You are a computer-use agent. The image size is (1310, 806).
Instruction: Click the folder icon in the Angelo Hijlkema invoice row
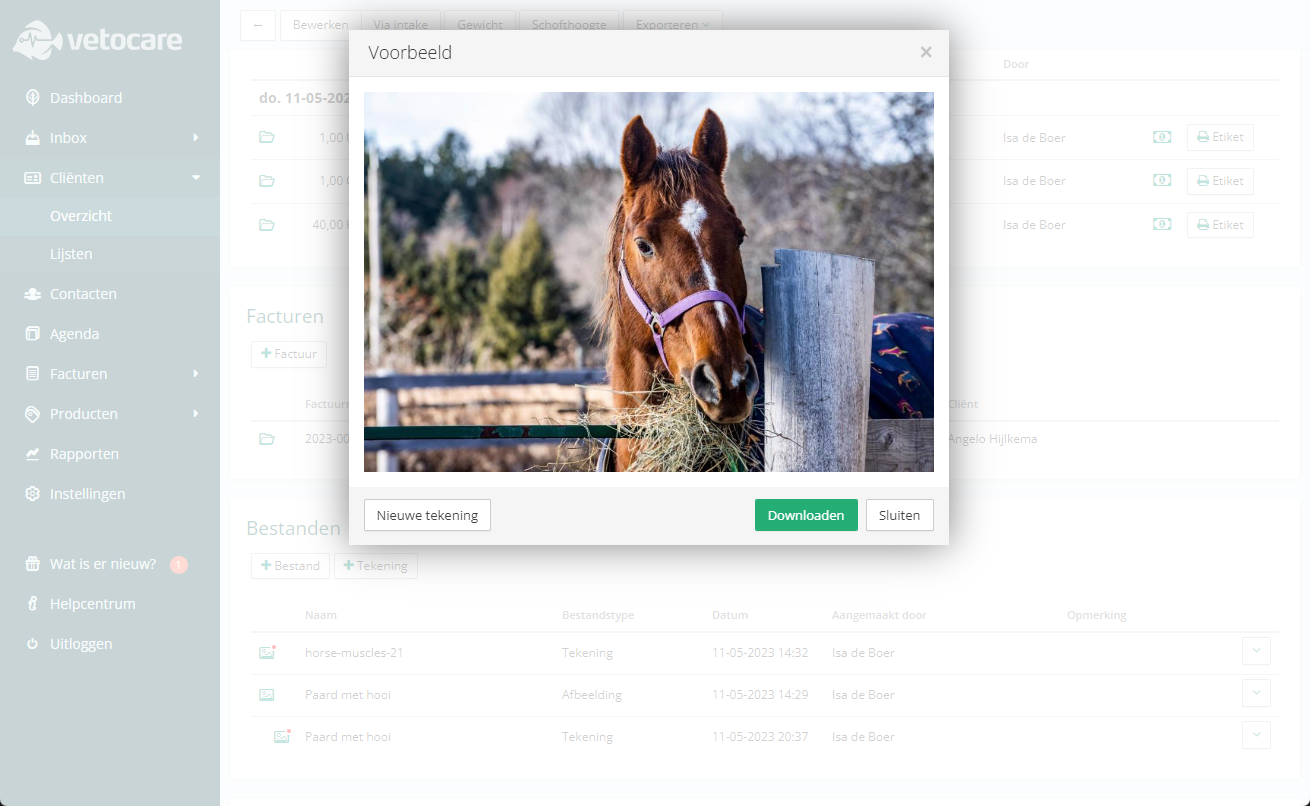click(267, 439)
